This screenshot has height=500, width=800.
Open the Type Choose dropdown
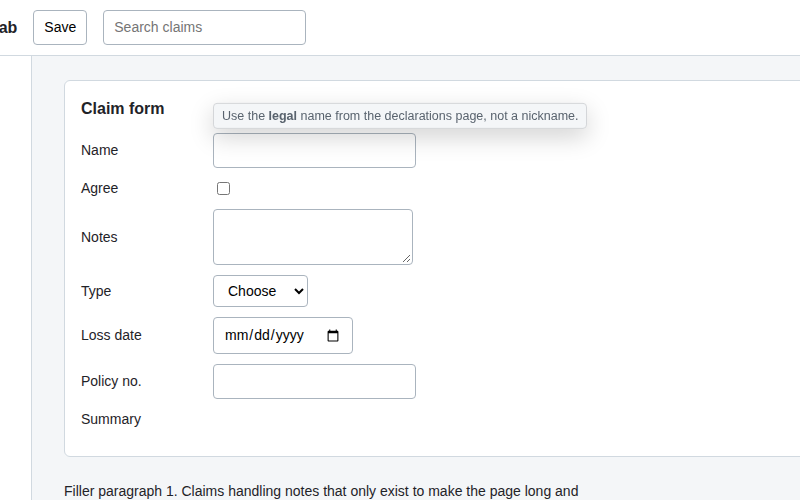coord(260,291)
